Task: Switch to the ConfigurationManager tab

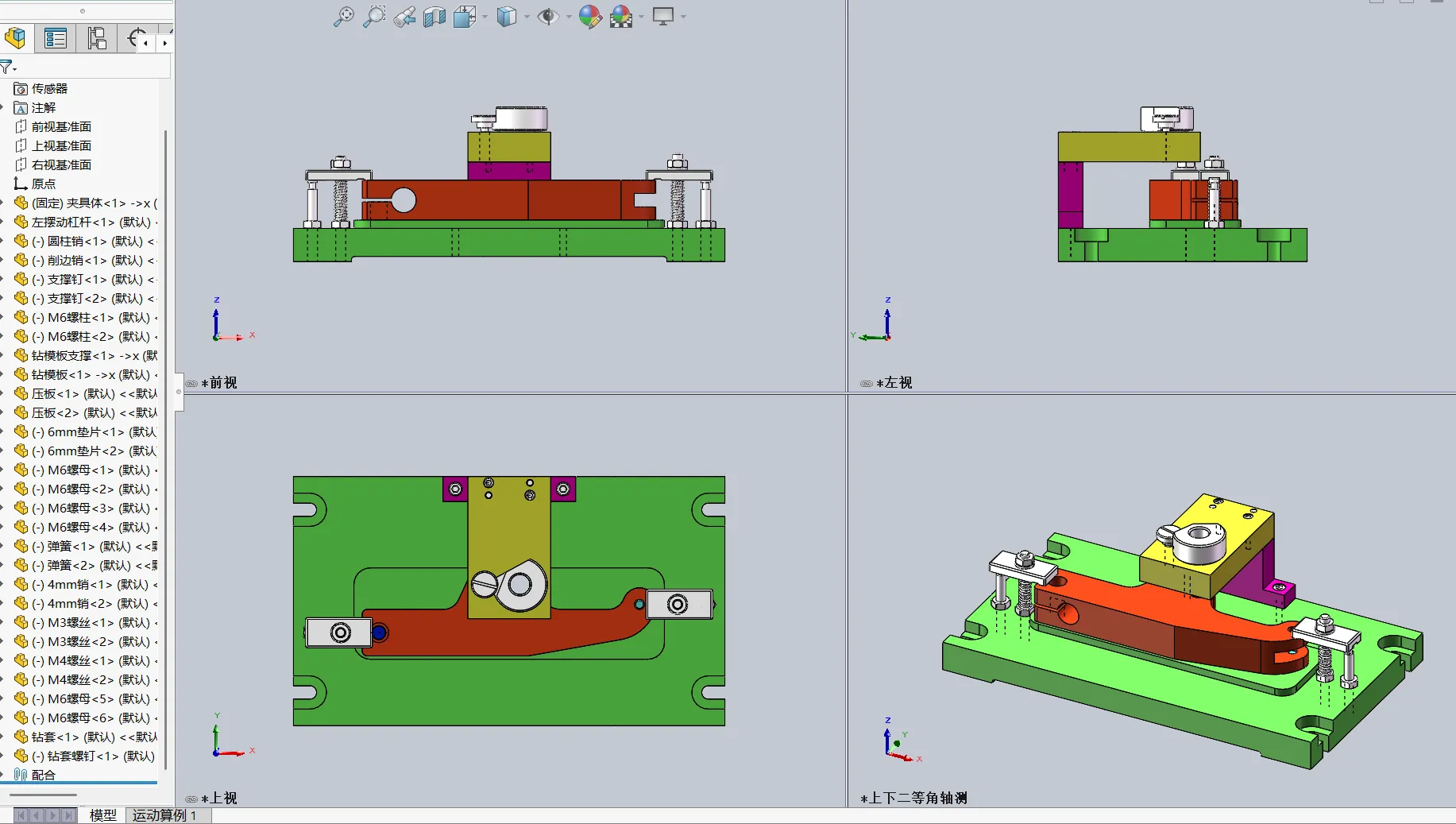Action: [97, 38]
